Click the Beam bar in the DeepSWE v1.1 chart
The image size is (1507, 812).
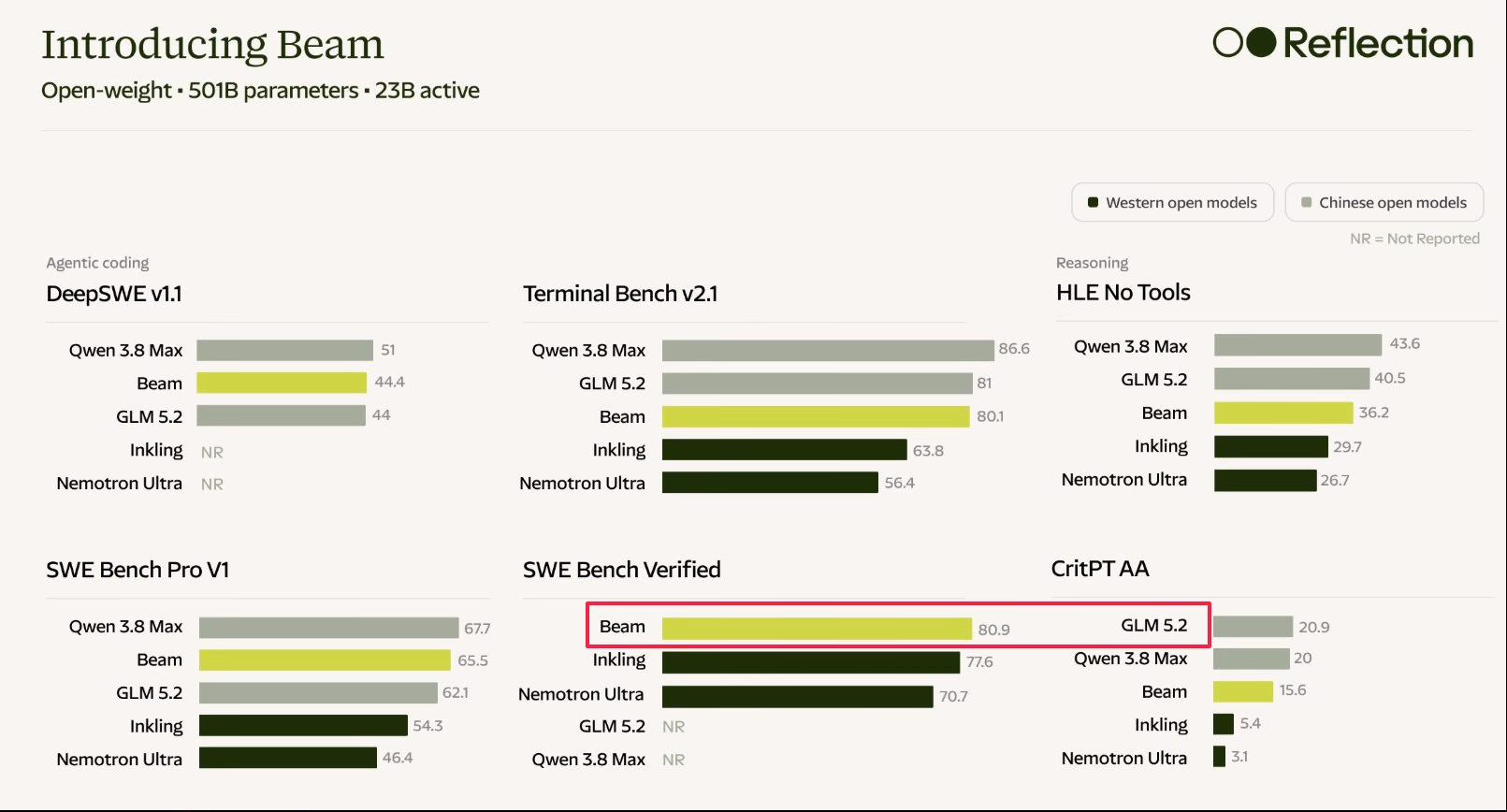coord(282,383)
